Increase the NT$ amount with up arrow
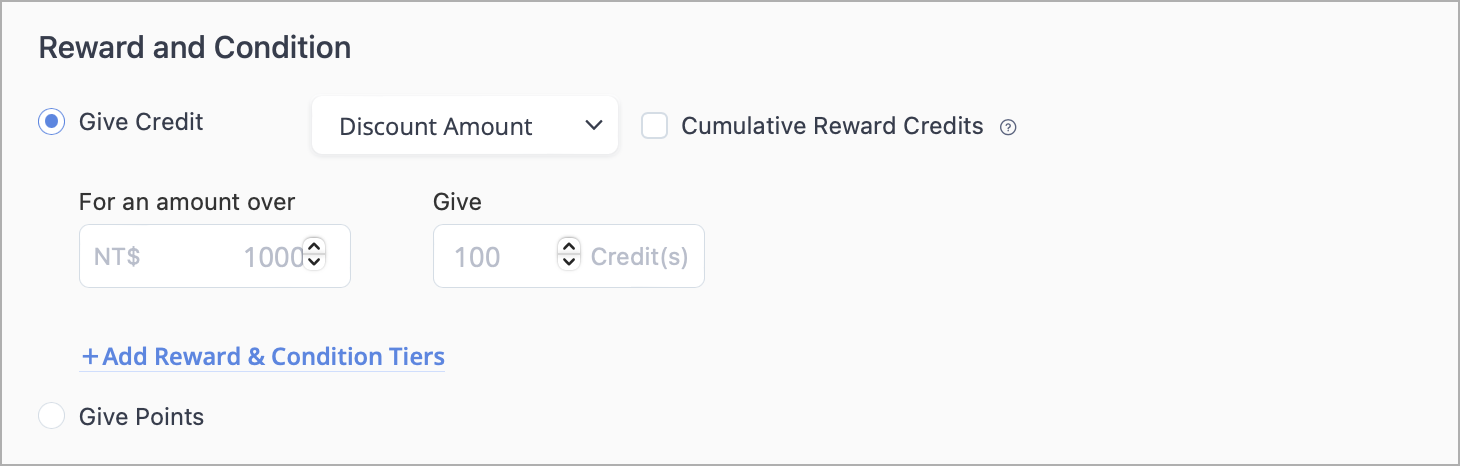The width and height of the screenshot is (1460, 466). click(314, 247)
